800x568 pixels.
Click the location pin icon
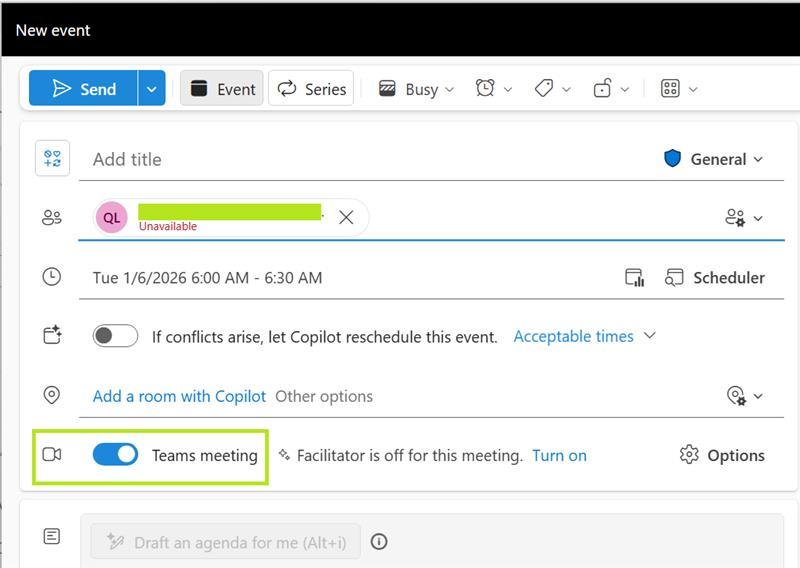pyautogui.click(x=52, y=395)
